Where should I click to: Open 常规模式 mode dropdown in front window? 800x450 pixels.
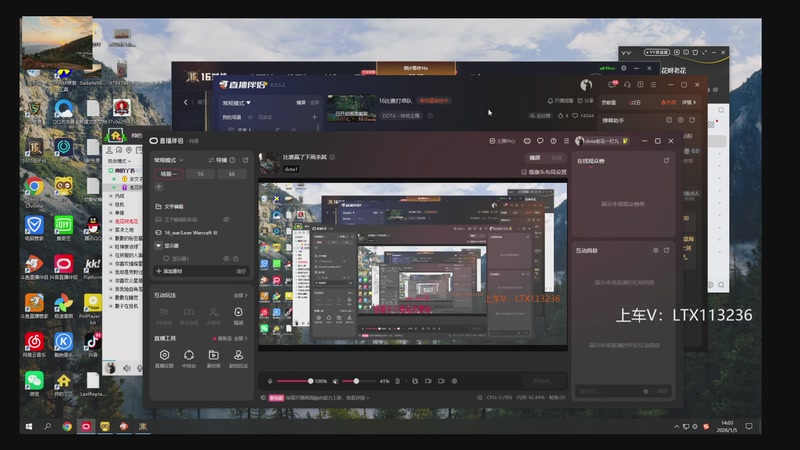tap(169, 160)
